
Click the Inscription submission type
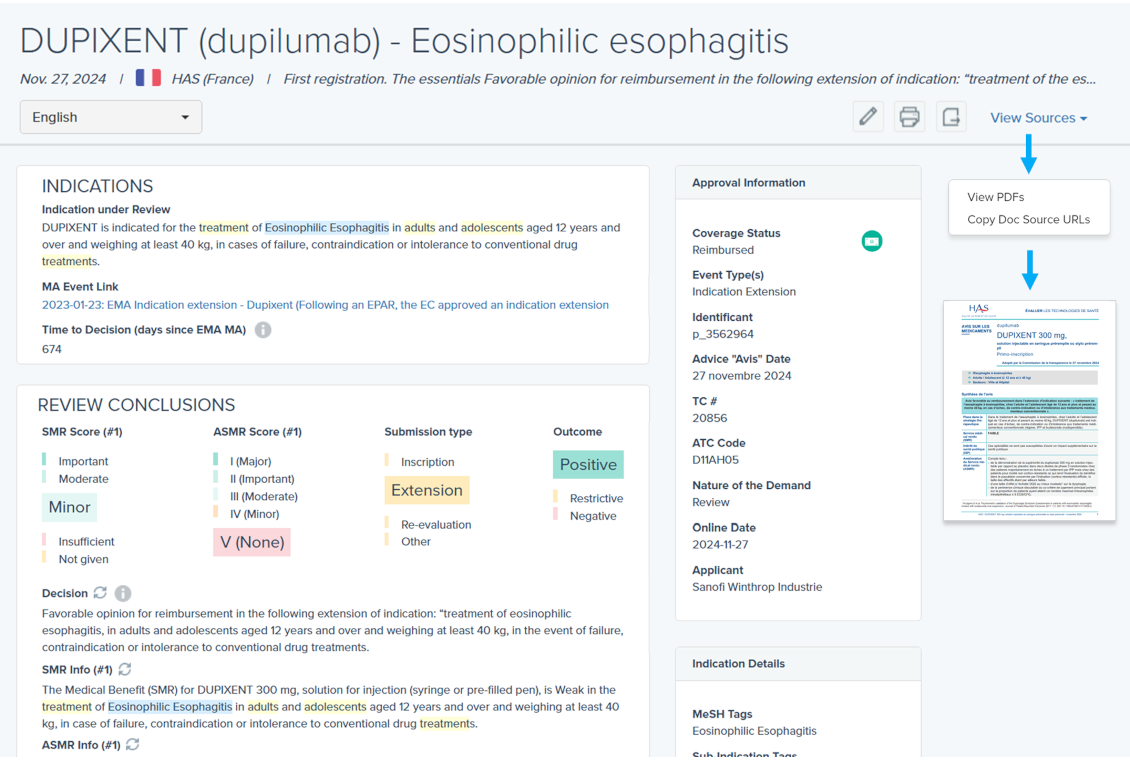tap(427, 462)
